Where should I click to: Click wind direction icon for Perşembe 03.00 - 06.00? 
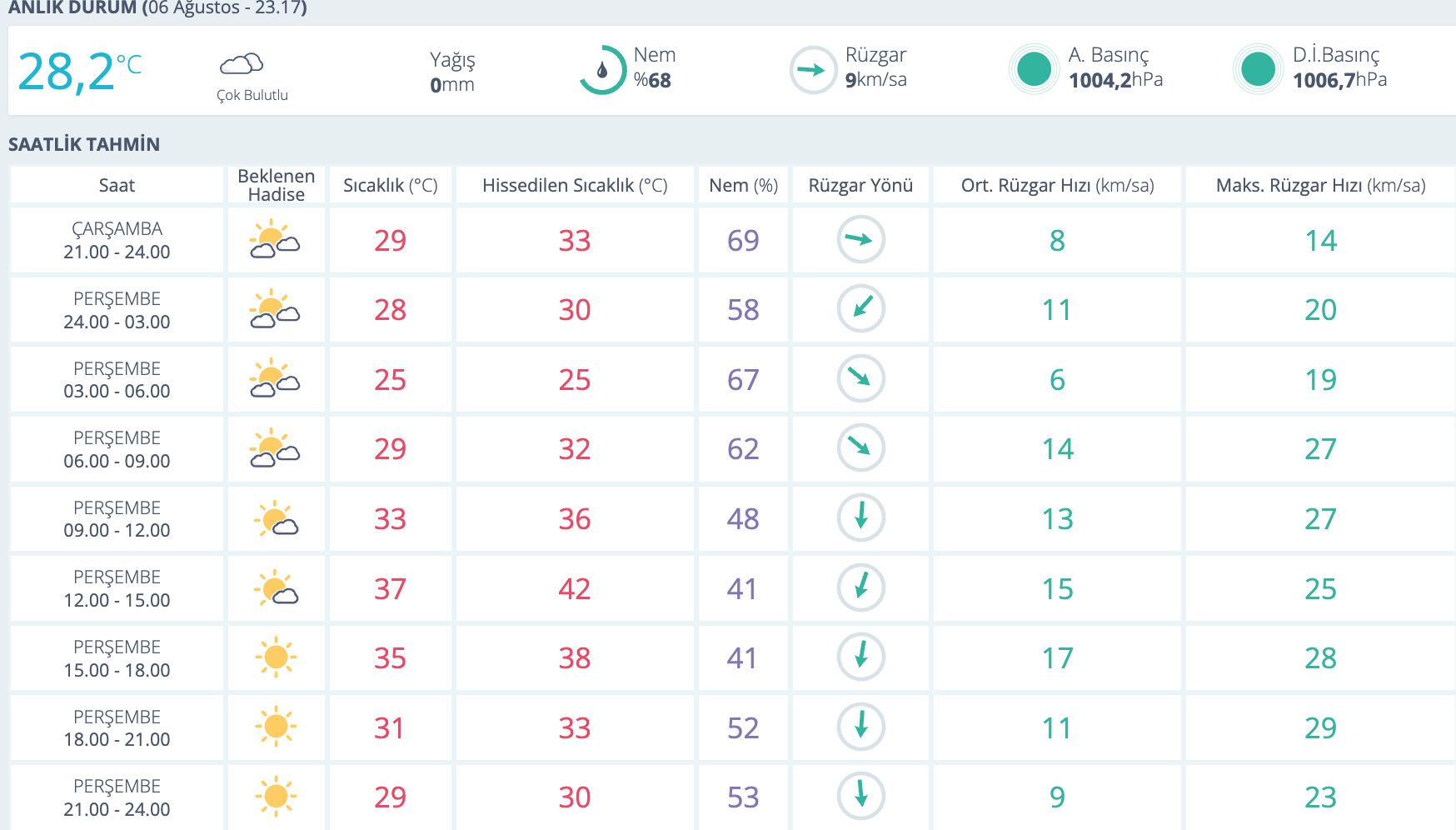860,378
